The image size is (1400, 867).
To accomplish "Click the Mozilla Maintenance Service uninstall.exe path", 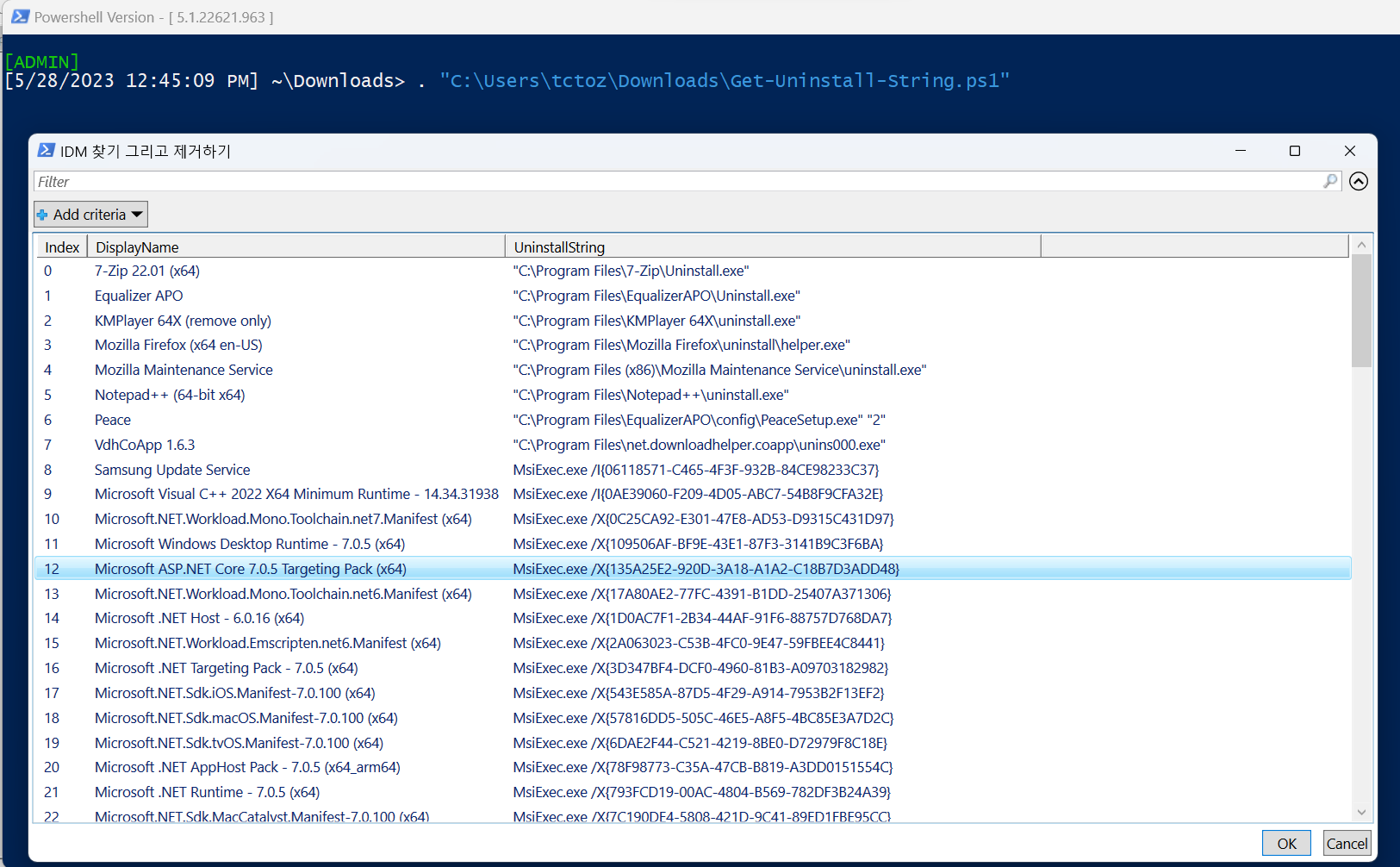I will pos(719,370).
